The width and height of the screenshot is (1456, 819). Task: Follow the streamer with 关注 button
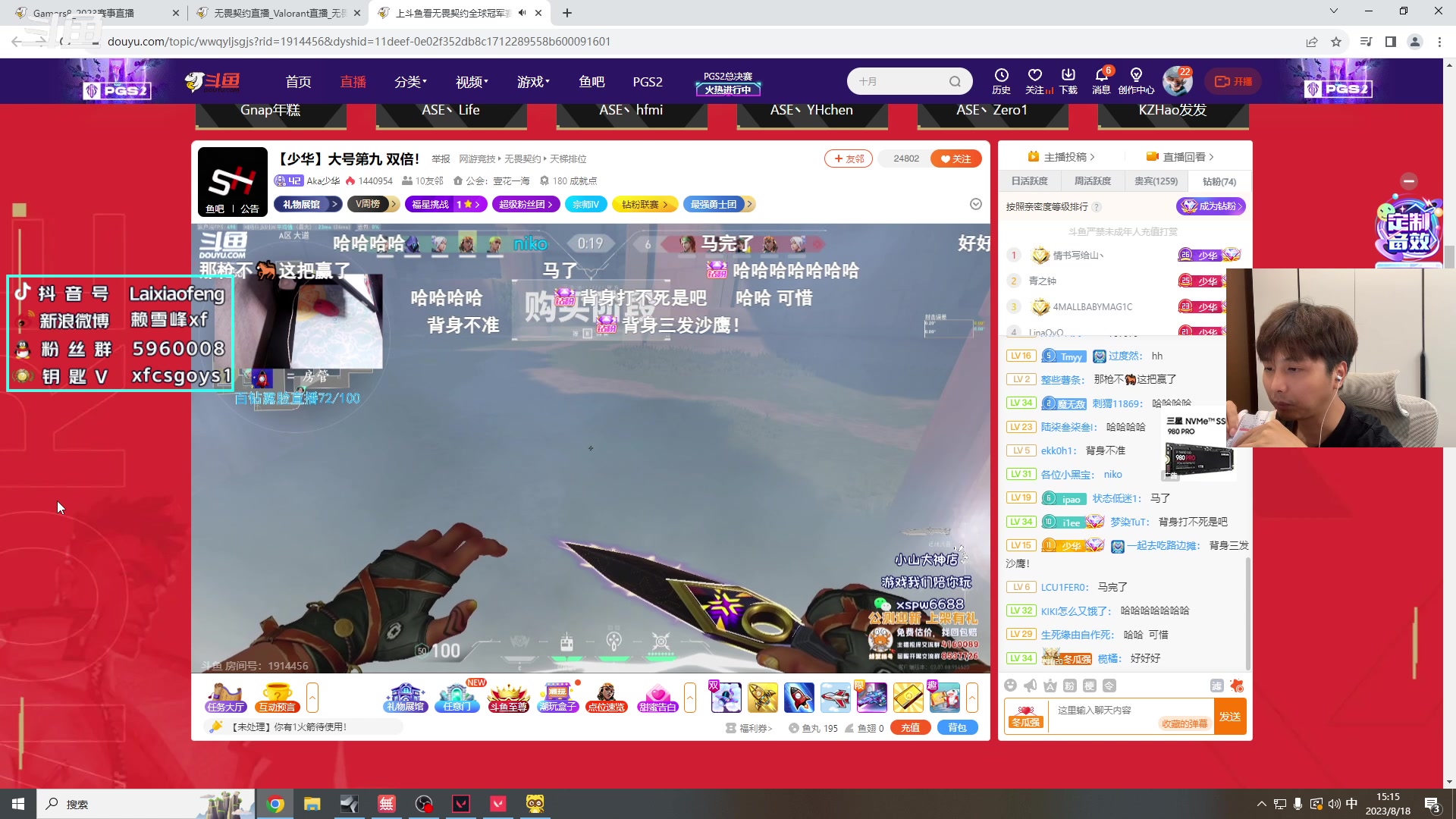point(956,158)
